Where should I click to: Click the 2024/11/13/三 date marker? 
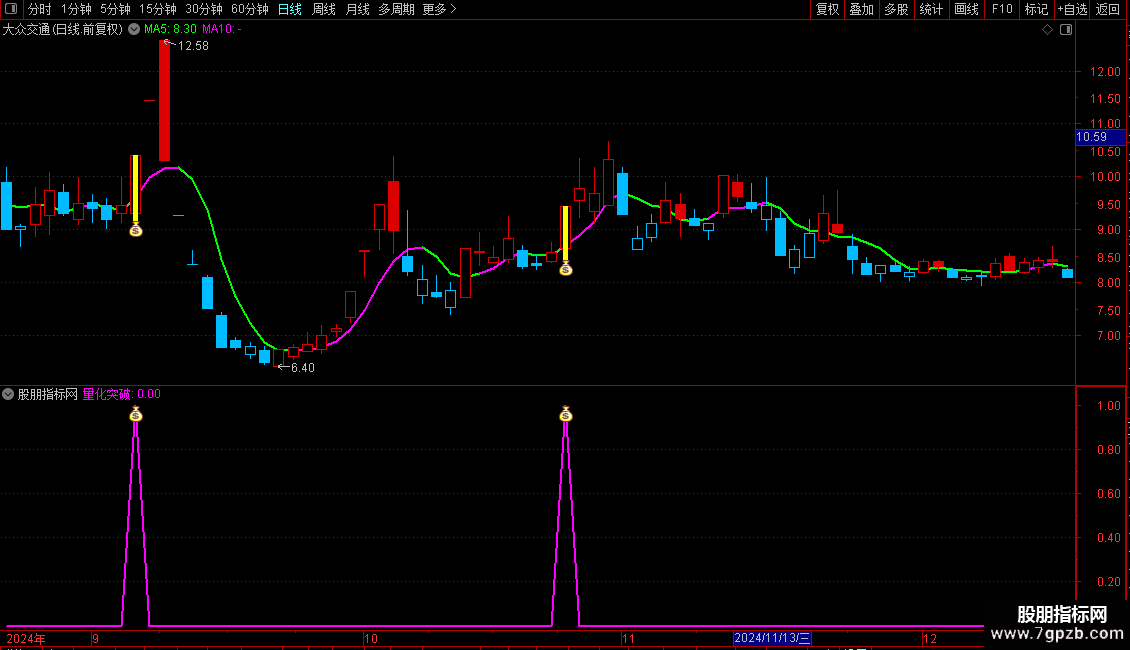point(773,638)
